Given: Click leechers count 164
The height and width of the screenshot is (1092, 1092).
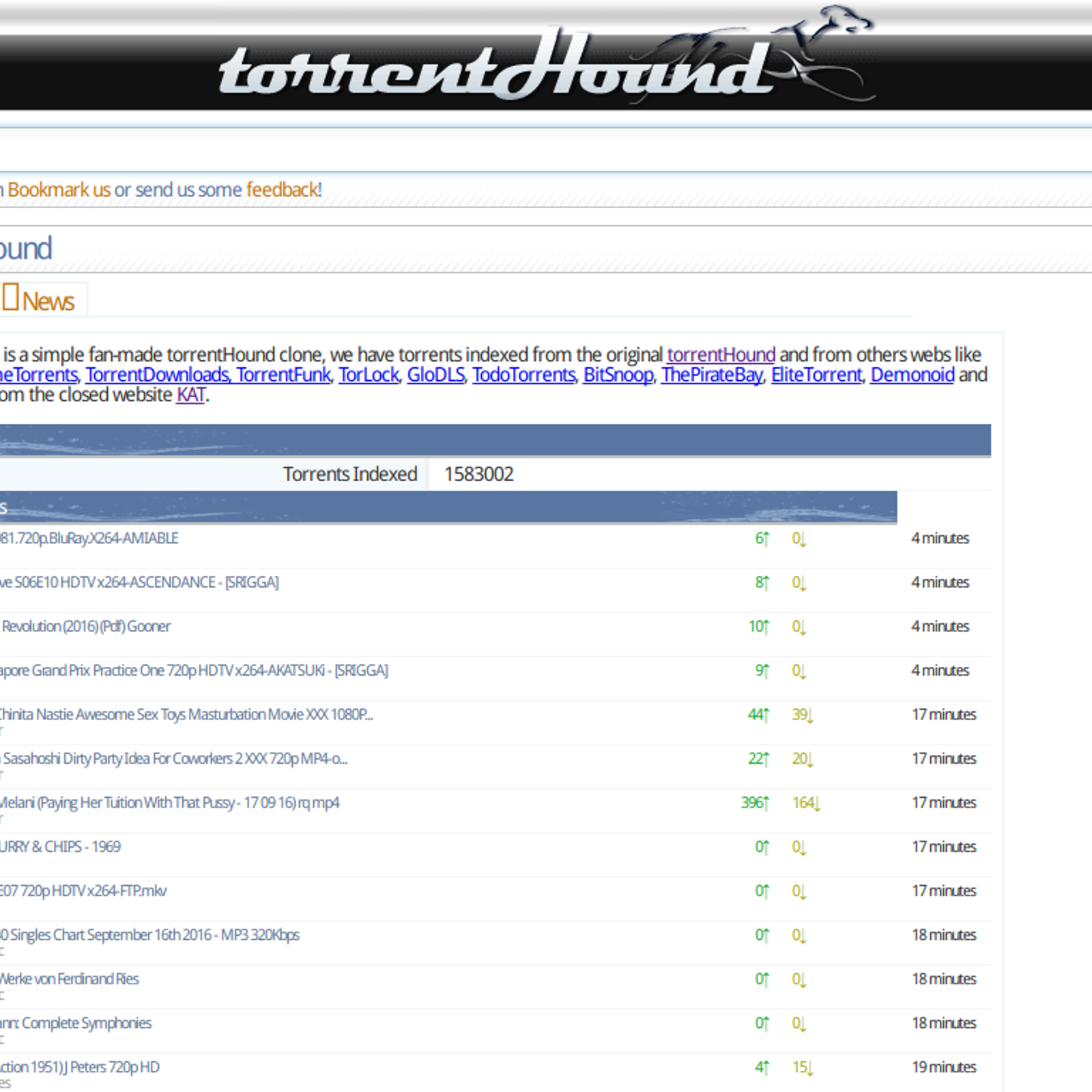Looking at the screenshot, I should pyautogui.click(x=806, y=803).
